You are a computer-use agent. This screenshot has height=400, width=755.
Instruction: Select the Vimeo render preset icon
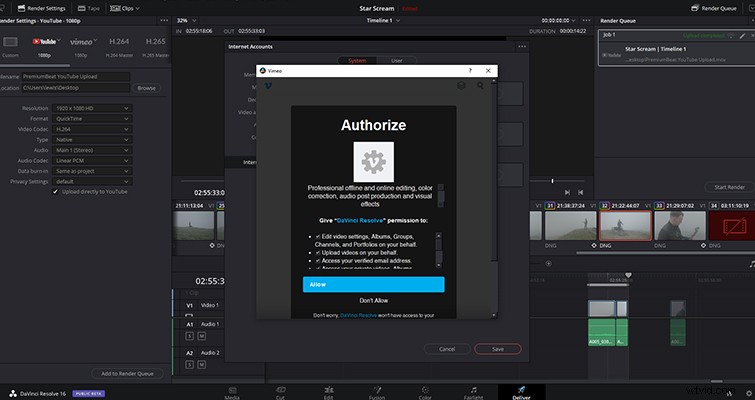[81, 42]
